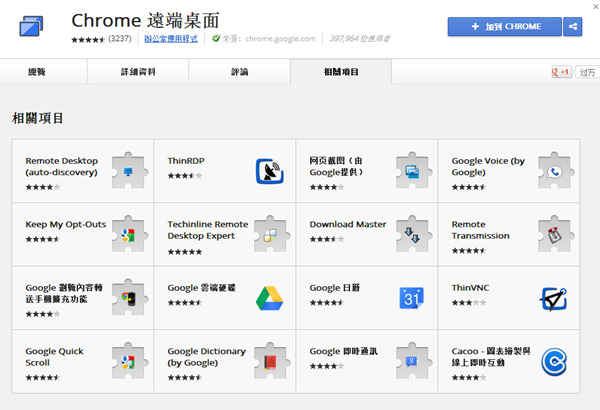
Task: Click the Chrome 遠端桌面 app icon
Action: click(32, 26)
